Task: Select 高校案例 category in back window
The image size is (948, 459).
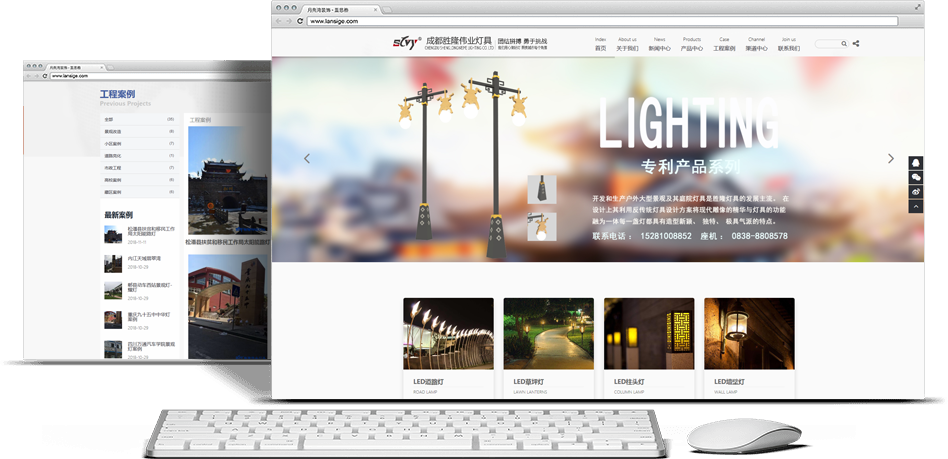Action: 140,180
